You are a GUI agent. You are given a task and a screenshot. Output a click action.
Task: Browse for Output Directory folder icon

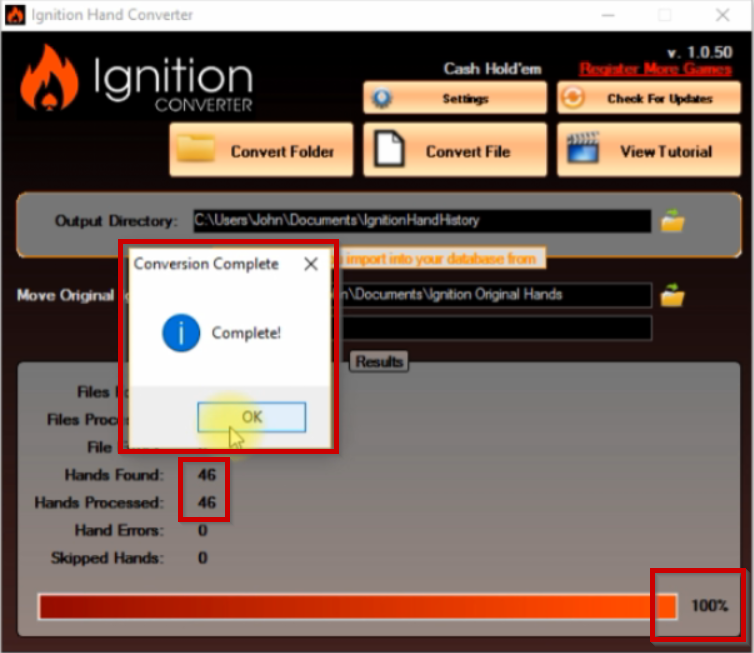(672, 221)
